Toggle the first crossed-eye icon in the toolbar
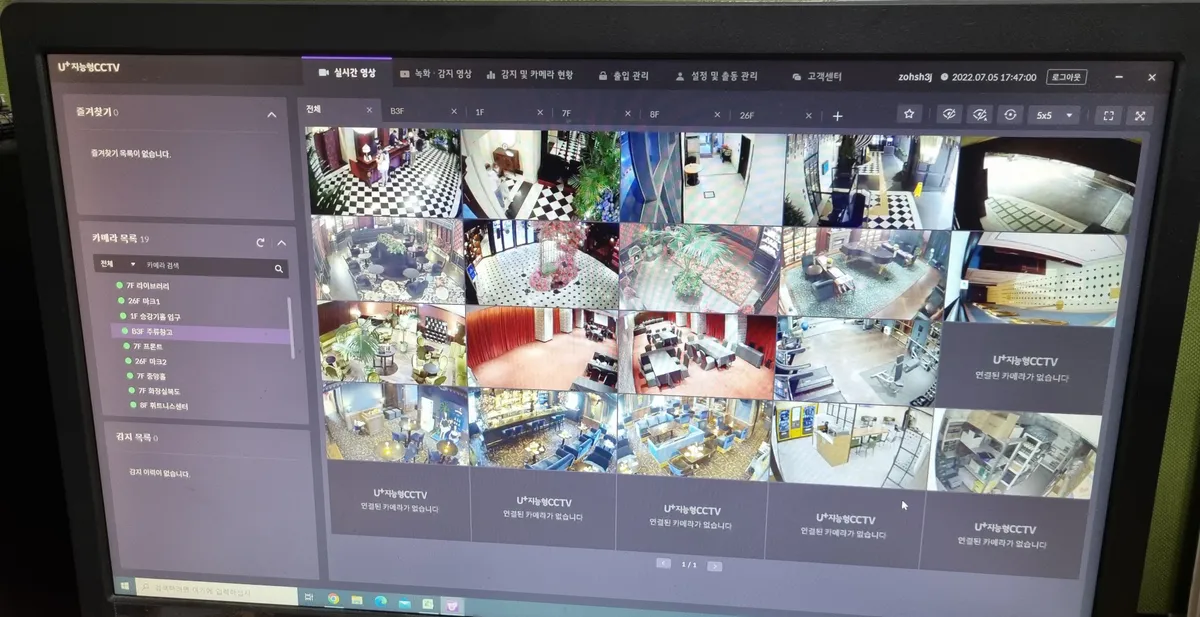 pyautogui.click(x=949, y=114)
